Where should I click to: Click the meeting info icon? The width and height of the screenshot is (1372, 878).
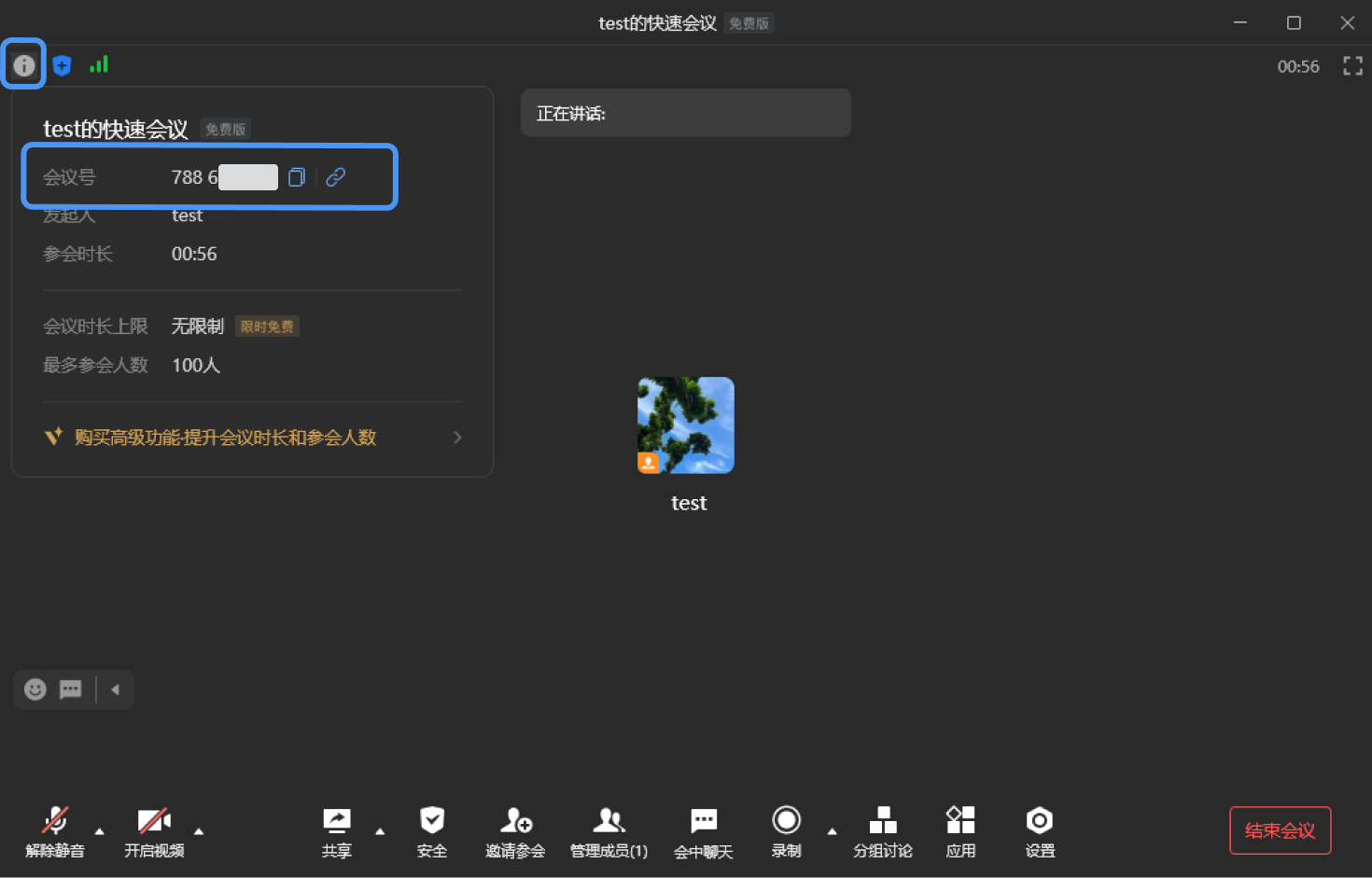click(23, 65)
